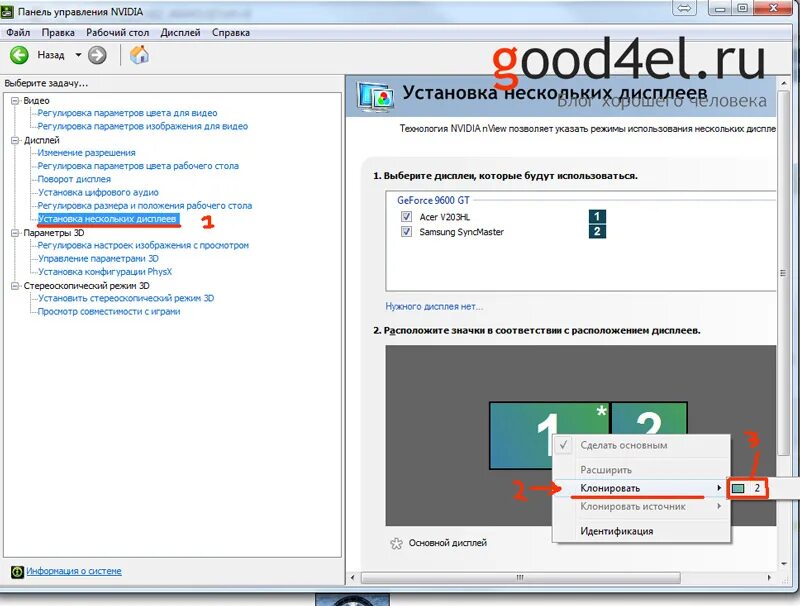Click the NVIDIA icon in title bar

(8, 11)
